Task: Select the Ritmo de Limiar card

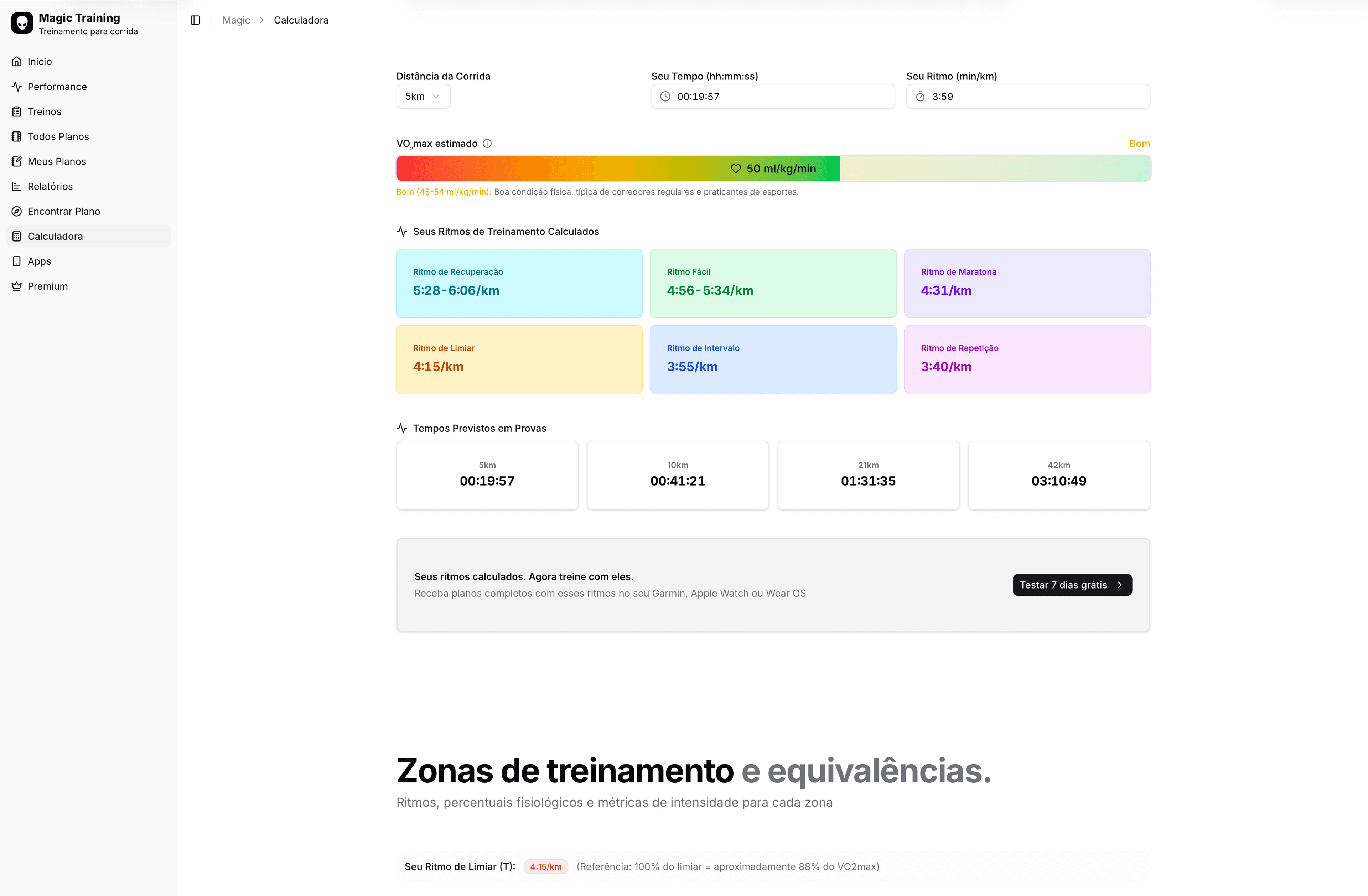Action: click(519, 360)
